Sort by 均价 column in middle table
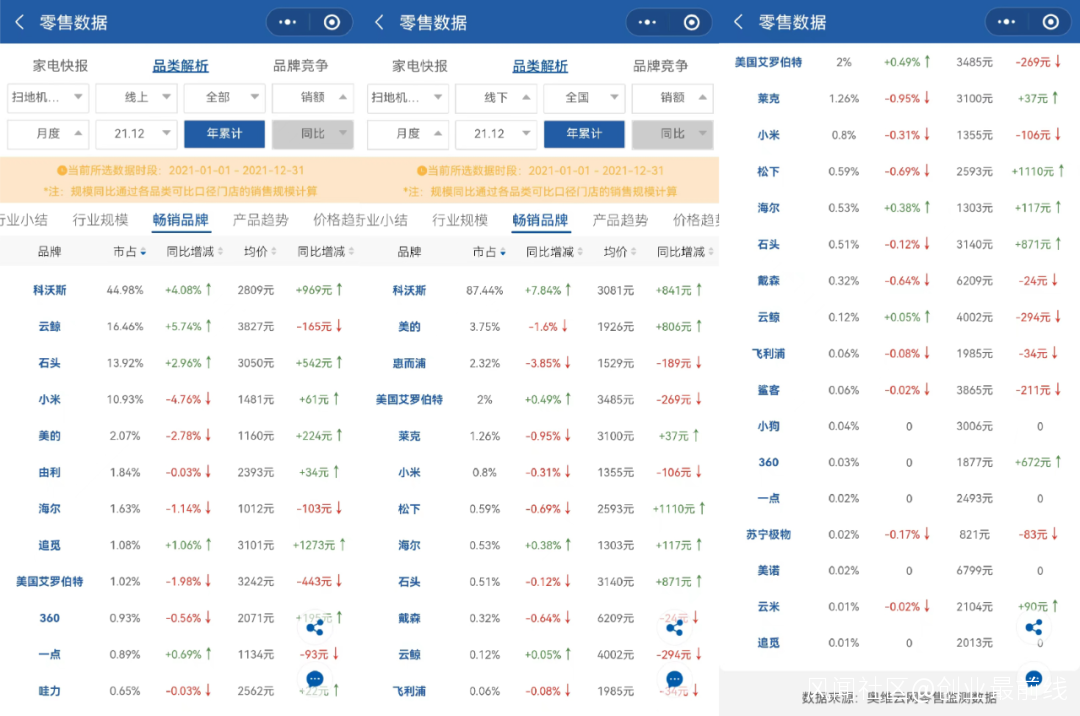1080x716 pixels. 620,252
